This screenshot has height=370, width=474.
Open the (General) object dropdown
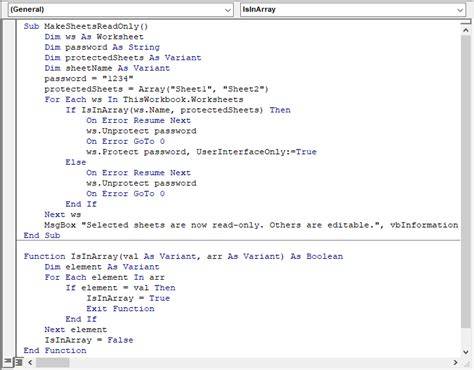click(121, 10)
